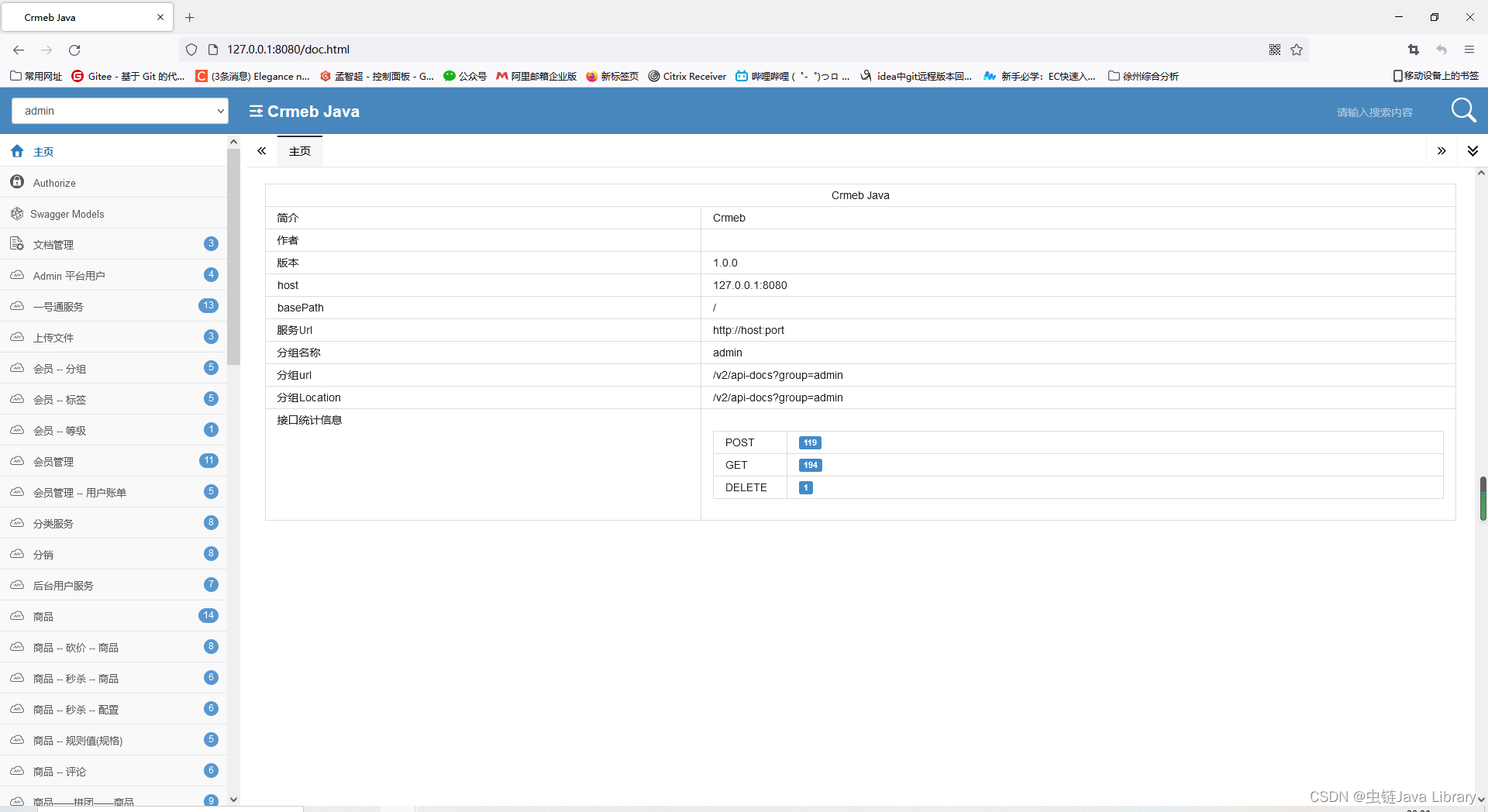
Task: Click the screenshot crop icon in toolbar
Action: [x=1413, y=50]
